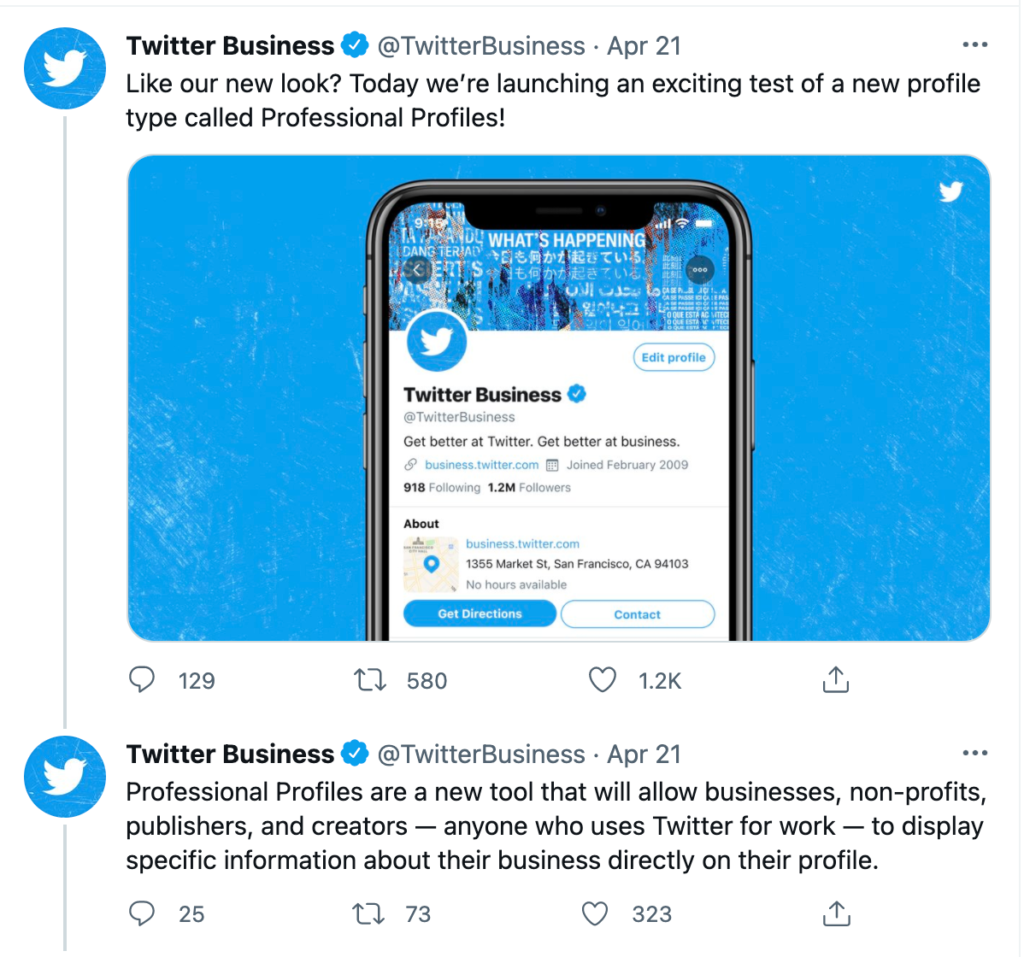Click the Contact button in the embedded image
Screen dimensions: 1024x957
tap(637, 614)
